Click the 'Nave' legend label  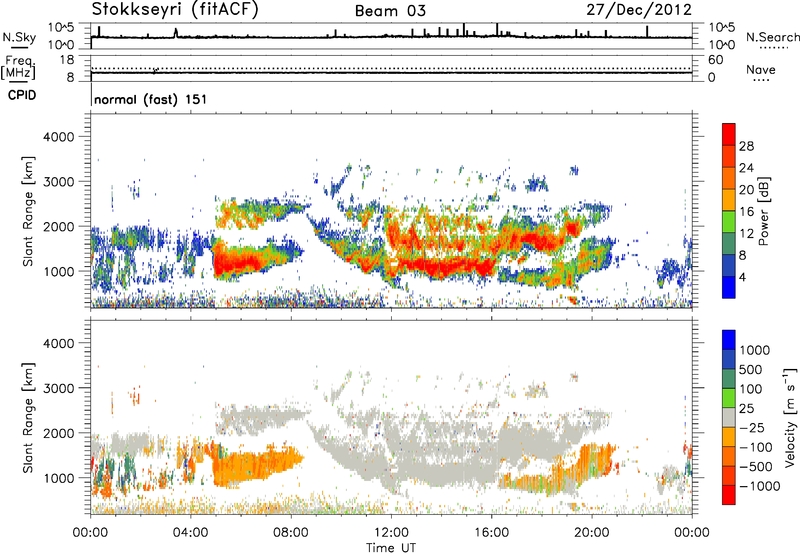761,69
